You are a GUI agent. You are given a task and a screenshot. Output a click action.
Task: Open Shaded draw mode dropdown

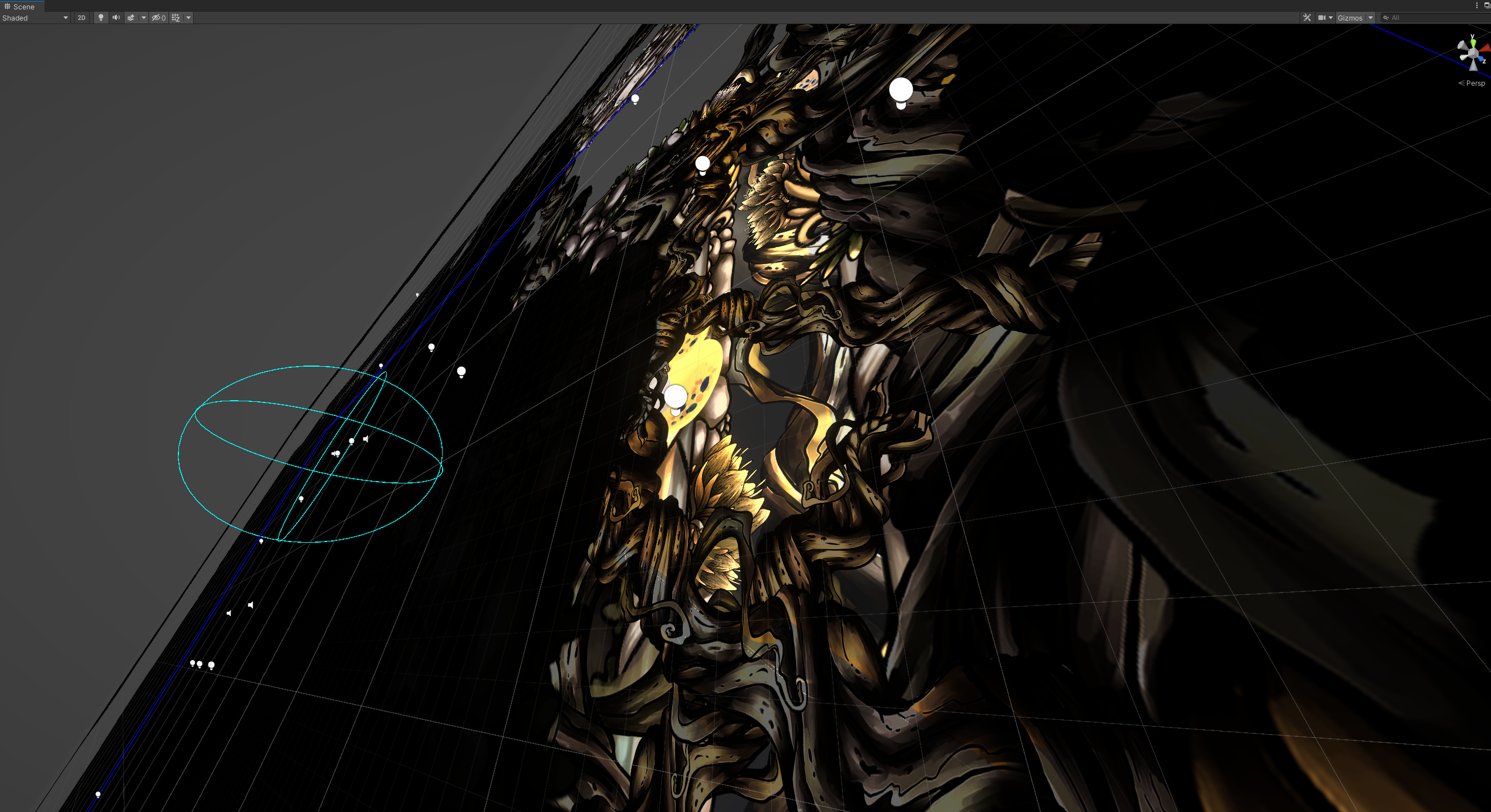[35, 18]
